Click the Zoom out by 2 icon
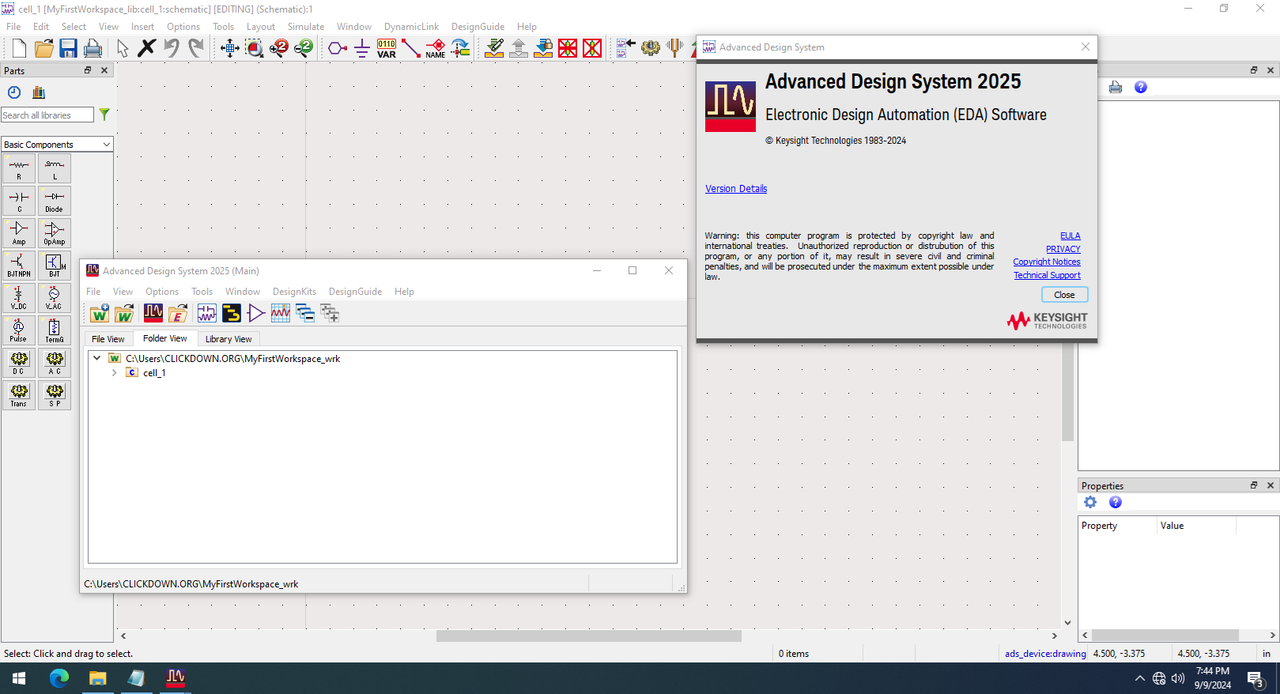Screen dimensions: 1280x694 [304, 48]
